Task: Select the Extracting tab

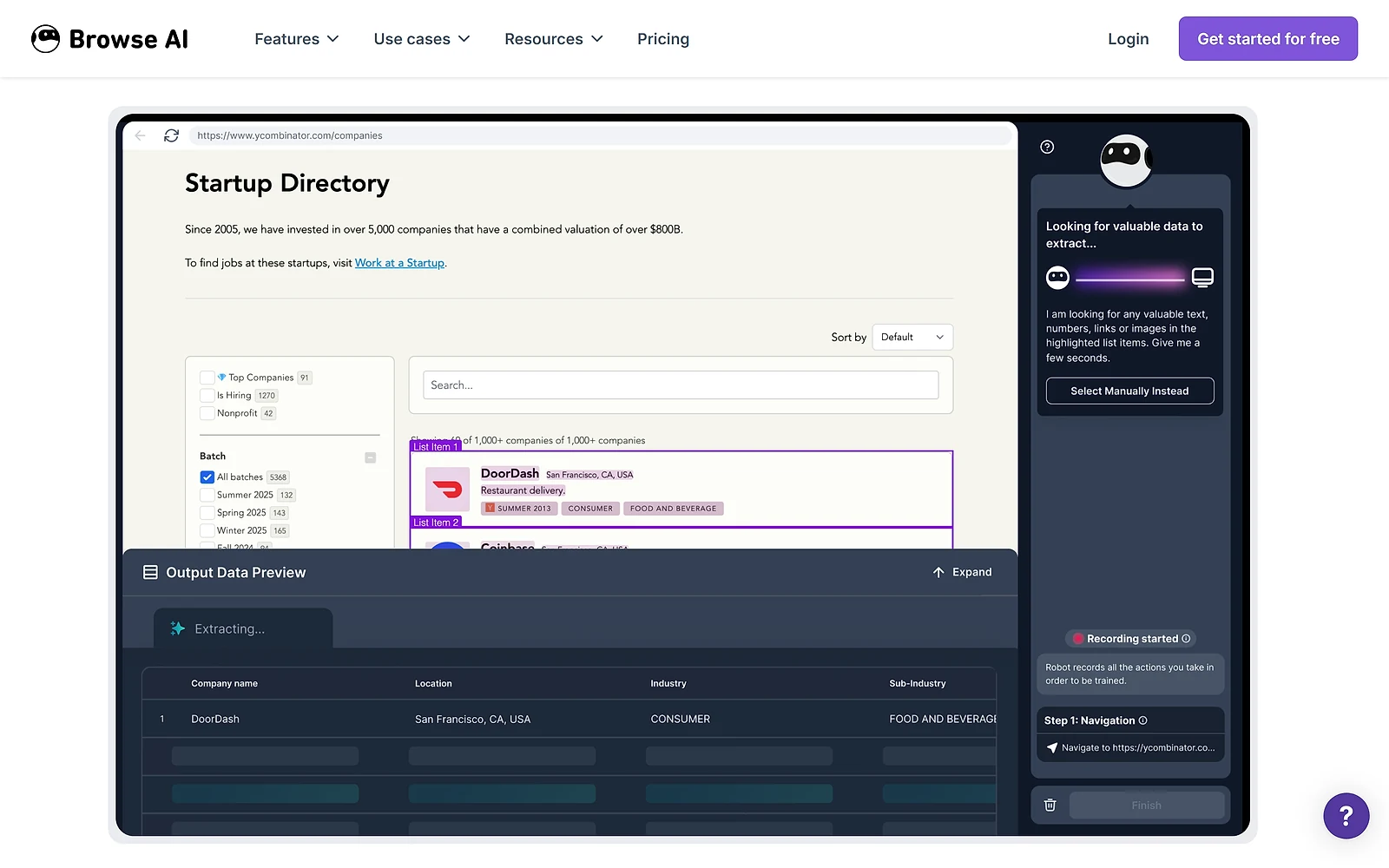Action: (x=243, y=628)
